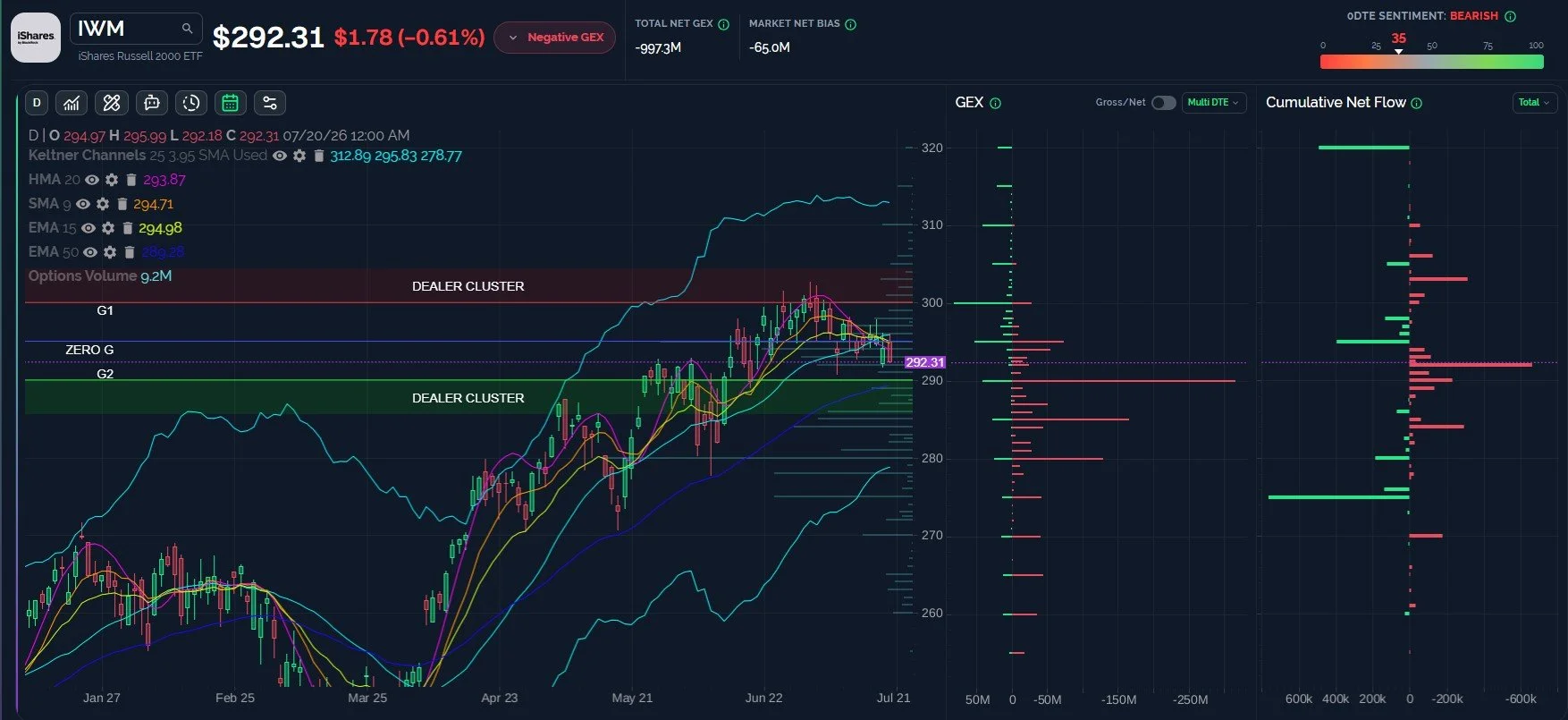Expand the Negative GEX dropdown
The image size is (1568, 720).
(x=555, y=38)
